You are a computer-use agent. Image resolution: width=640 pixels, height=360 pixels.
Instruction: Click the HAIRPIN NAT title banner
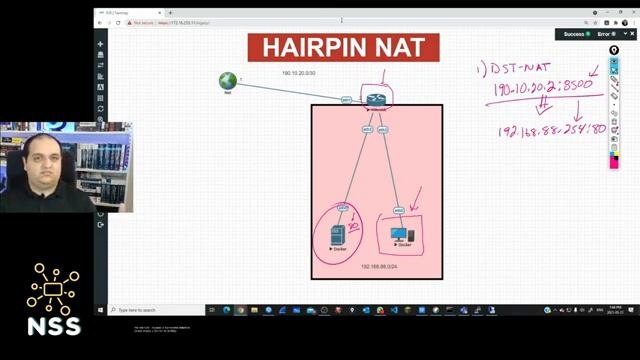[343, 48]
